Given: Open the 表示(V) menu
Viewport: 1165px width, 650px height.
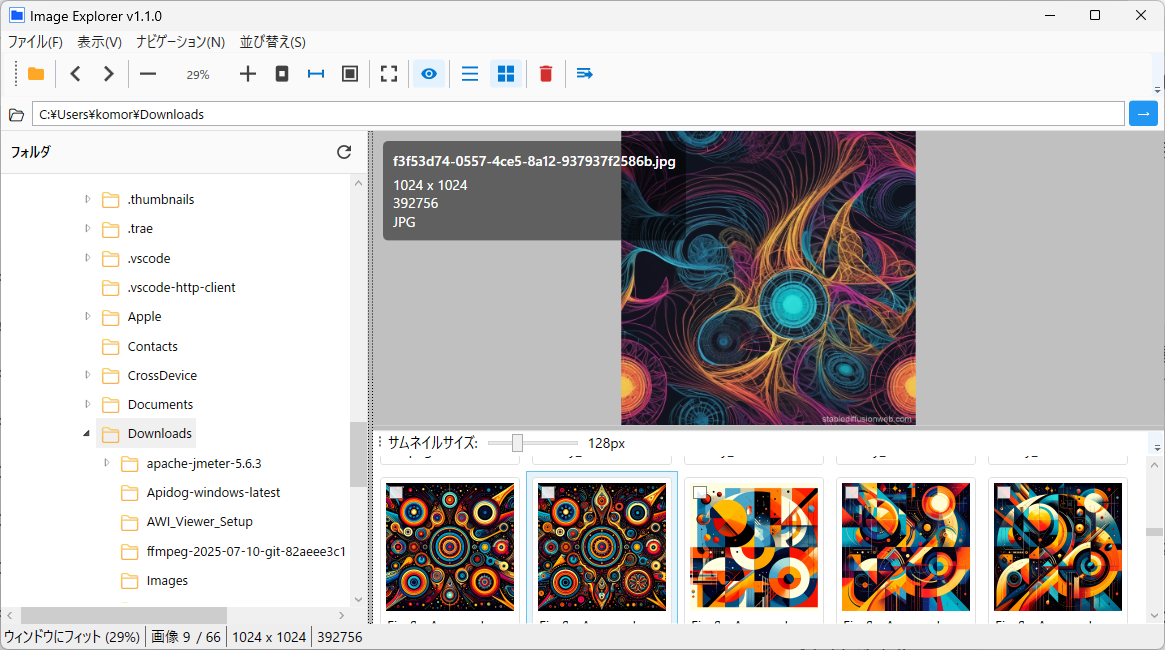Looking at the screenshot, I should (x=99, y=42).
